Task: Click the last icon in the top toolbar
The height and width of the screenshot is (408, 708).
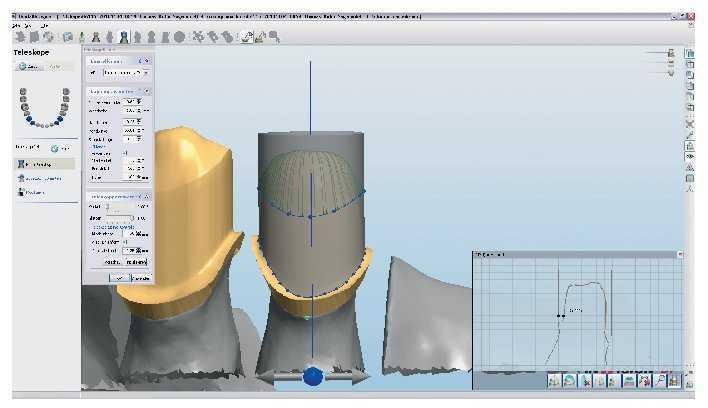Action: pos(273,36)
